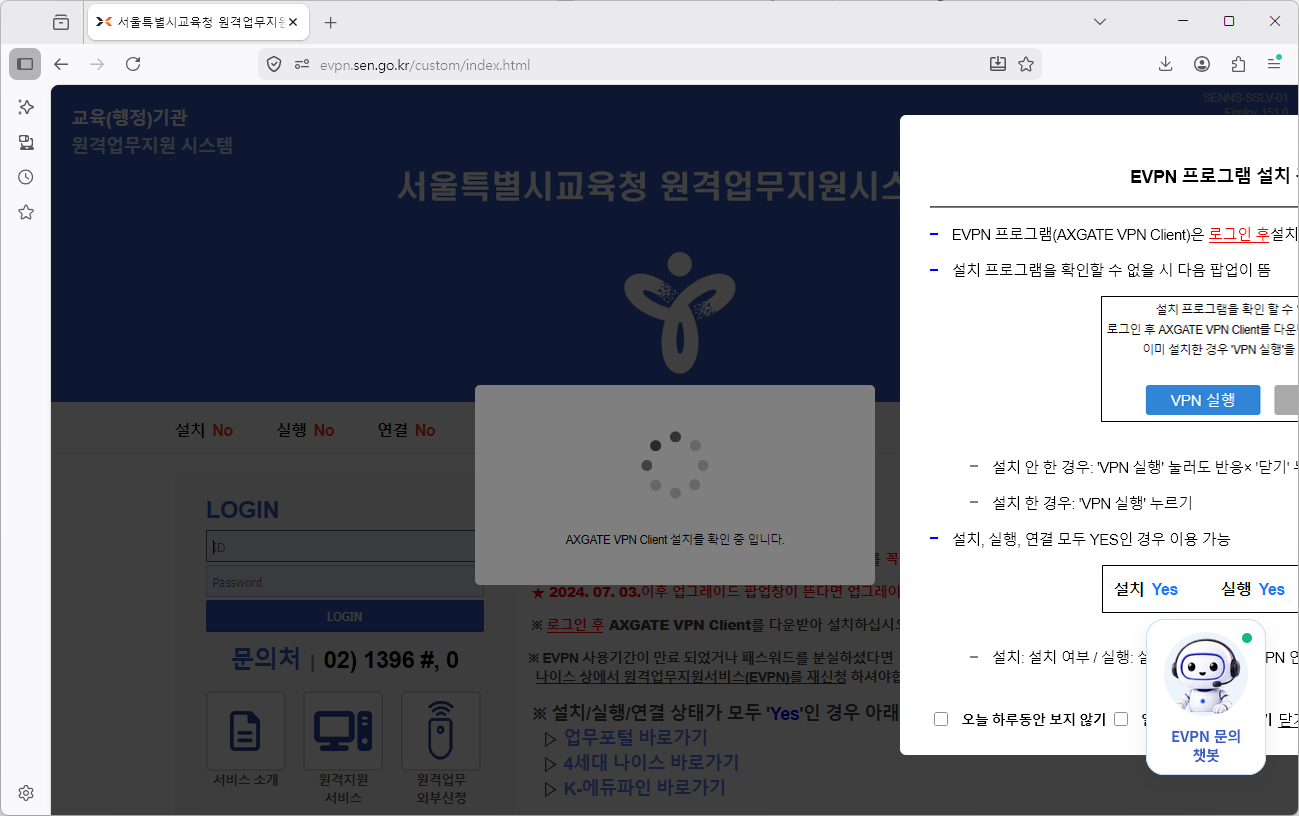Click the address bar URL evpn.sen.go.kr

point(425,65)
